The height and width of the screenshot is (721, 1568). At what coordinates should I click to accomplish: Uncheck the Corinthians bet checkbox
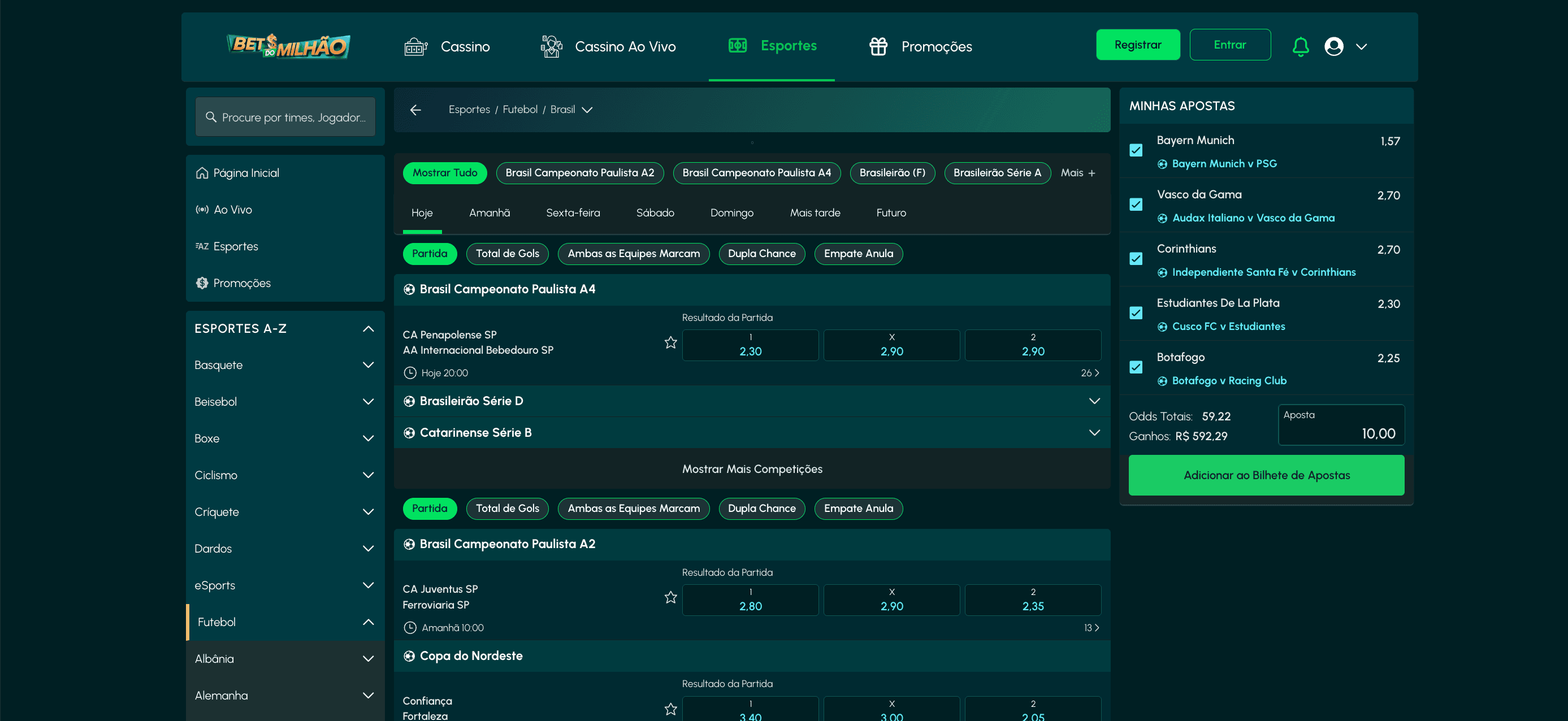coord(1135,259)
